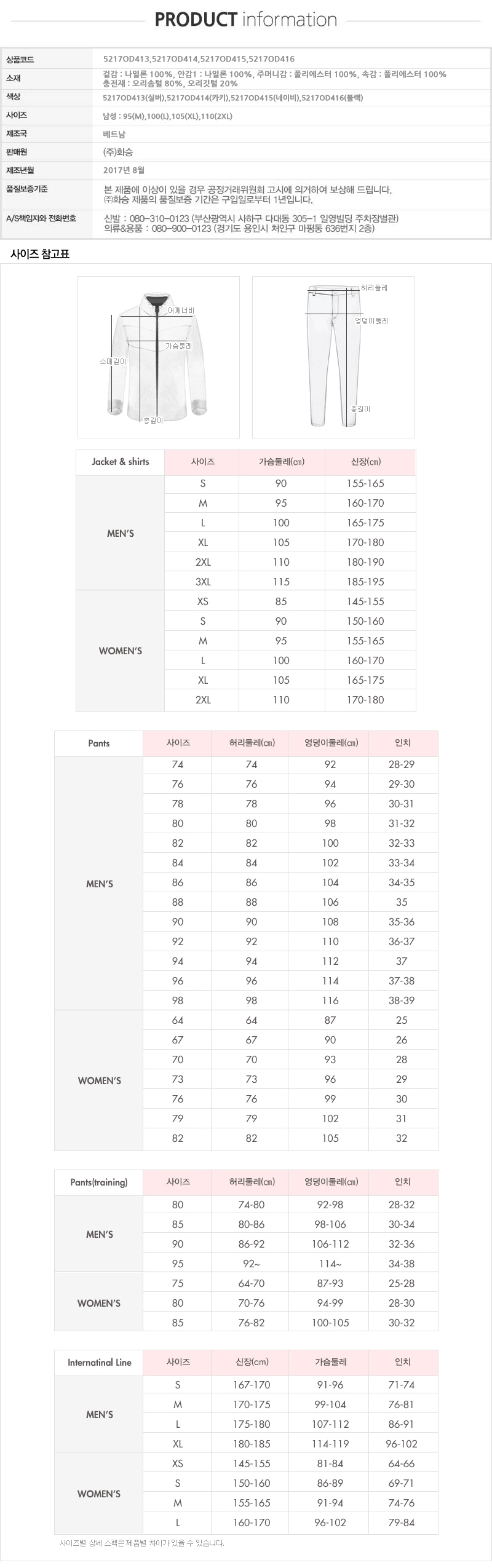
Task: Click the manufacturing country value 베트남
Action: pos(114,133)
